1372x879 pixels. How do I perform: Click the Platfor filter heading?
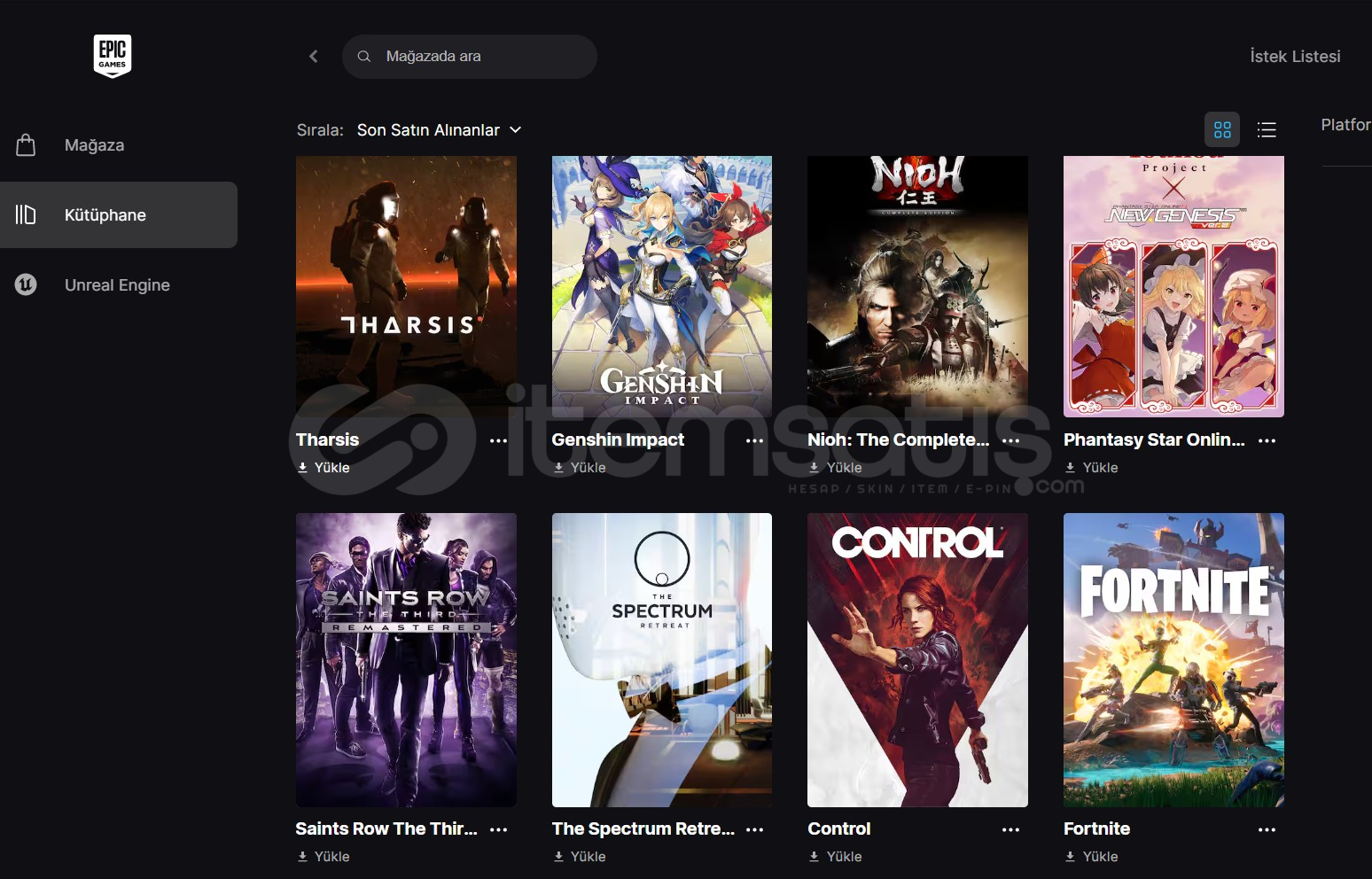coord(1345,125)
